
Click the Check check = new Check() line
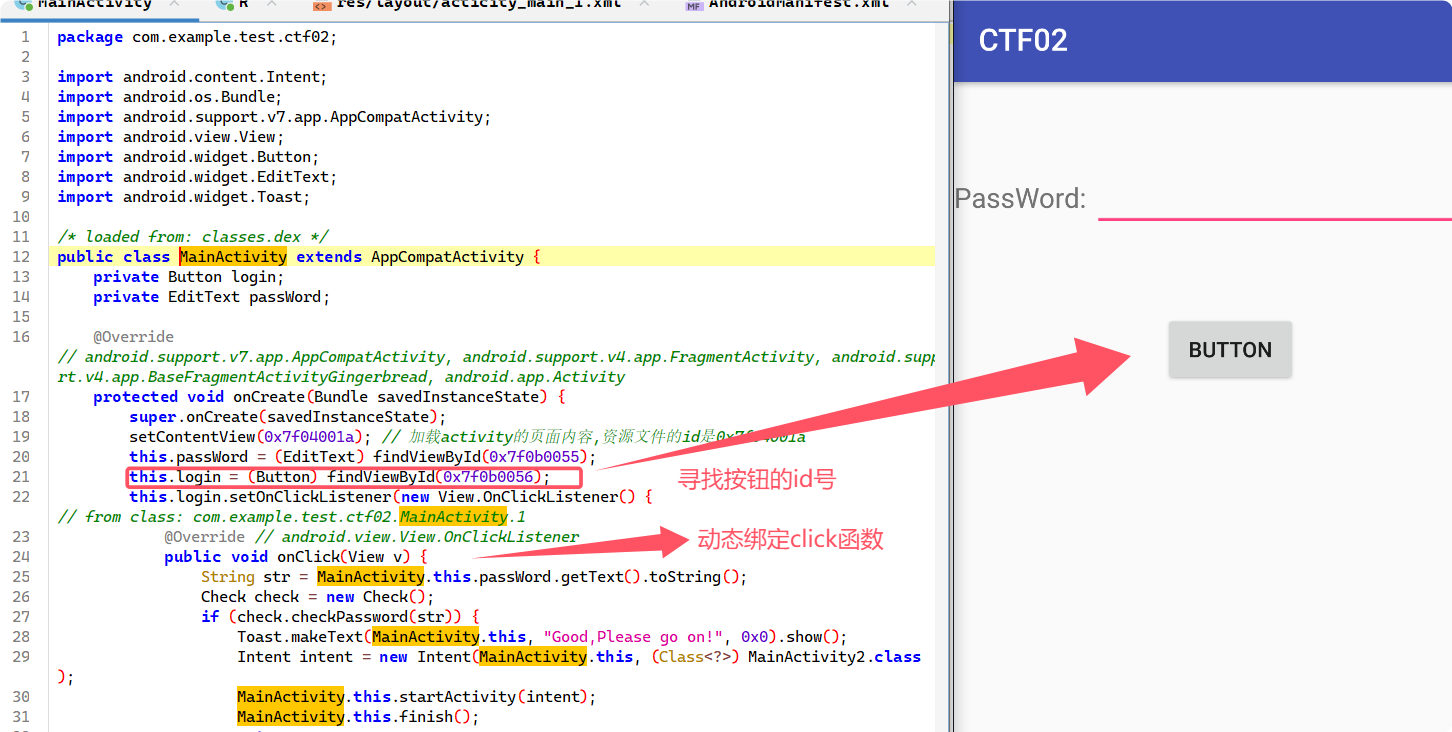point(318,597)
